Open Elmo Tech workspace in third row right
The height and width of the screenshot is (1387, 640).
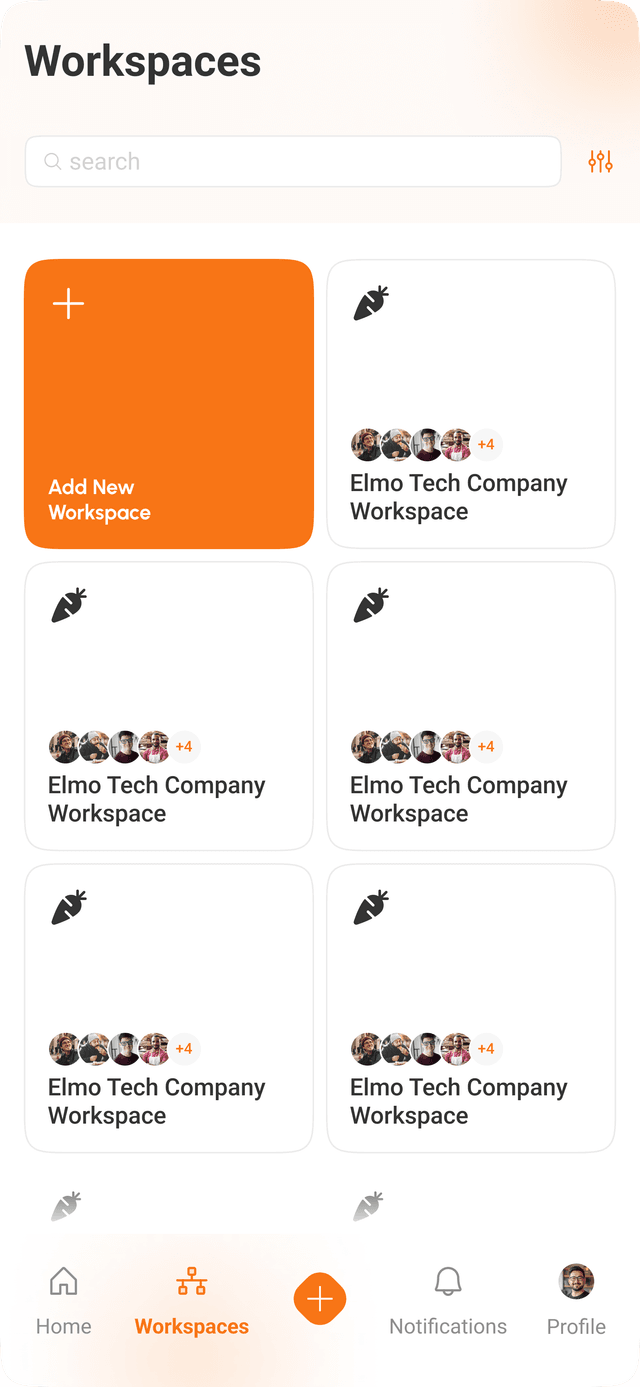point(471,1008)
